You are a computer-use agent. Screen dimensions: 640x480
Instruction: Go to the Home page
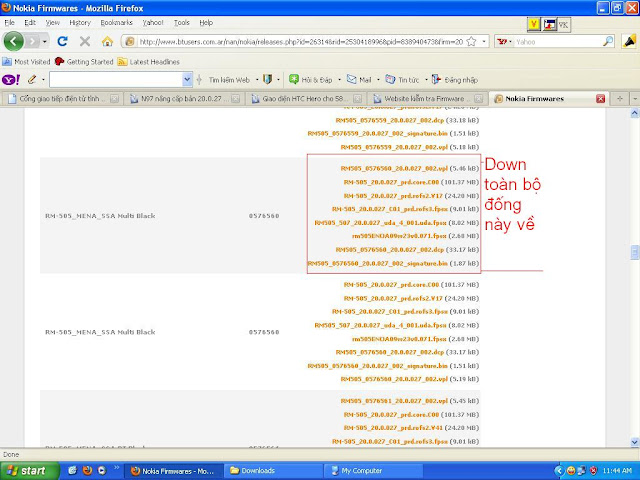pyautogui.click(x=107, y=41)
